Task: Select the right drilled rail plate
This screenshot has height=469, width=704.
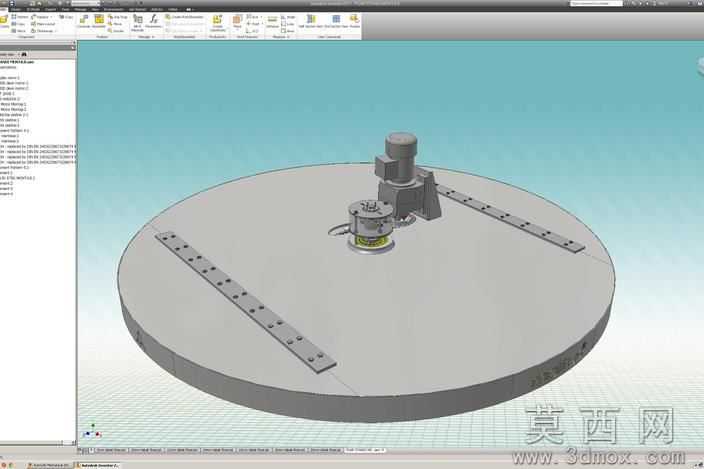Action: tap(510, 218)
